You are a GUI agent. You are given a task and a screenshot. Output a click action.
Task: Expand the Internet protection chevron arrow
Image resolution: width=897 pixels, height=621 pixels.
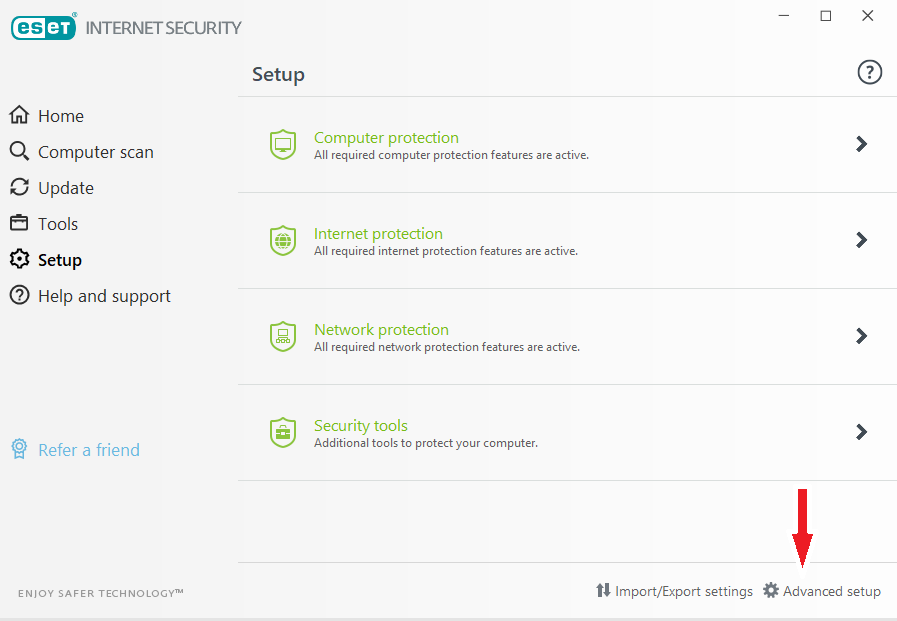[x=861, y=240]
